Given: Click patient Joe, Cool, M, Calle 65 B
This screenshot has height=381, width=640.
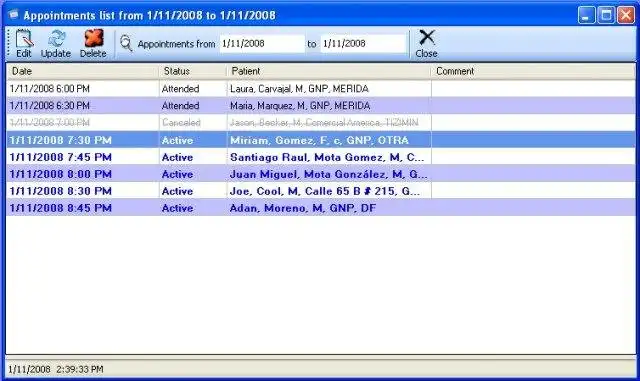Looking at the screenshot, I should pyautogui.click(x=325, y=191).
